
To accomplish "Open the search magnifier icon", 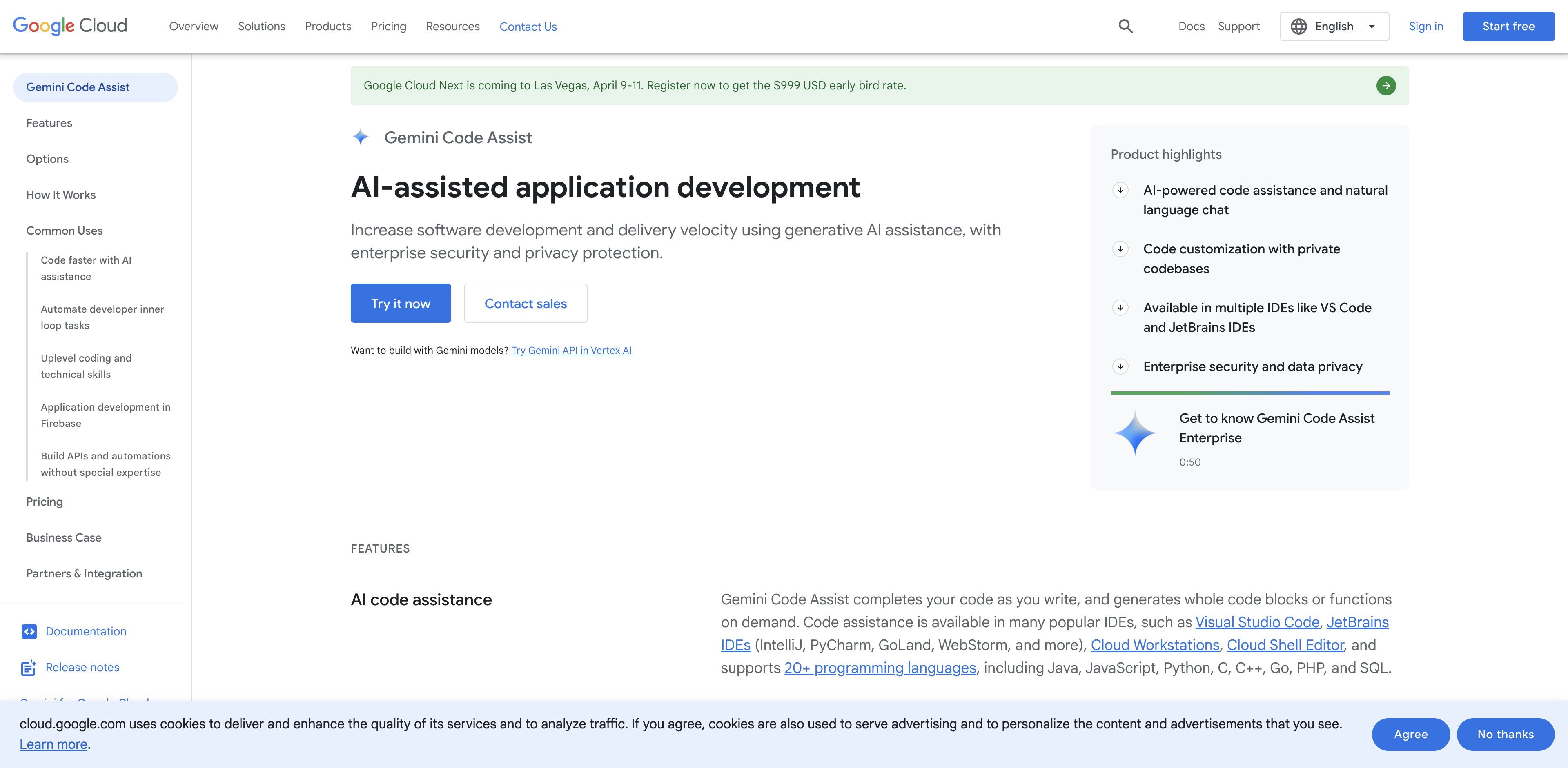I will 1125,26.
